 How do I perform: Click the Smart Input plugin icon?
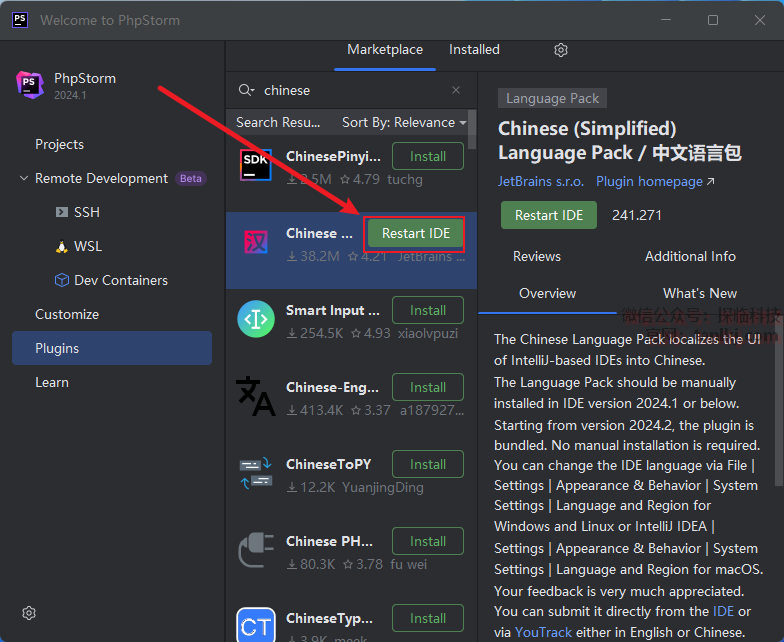point(256,320)
